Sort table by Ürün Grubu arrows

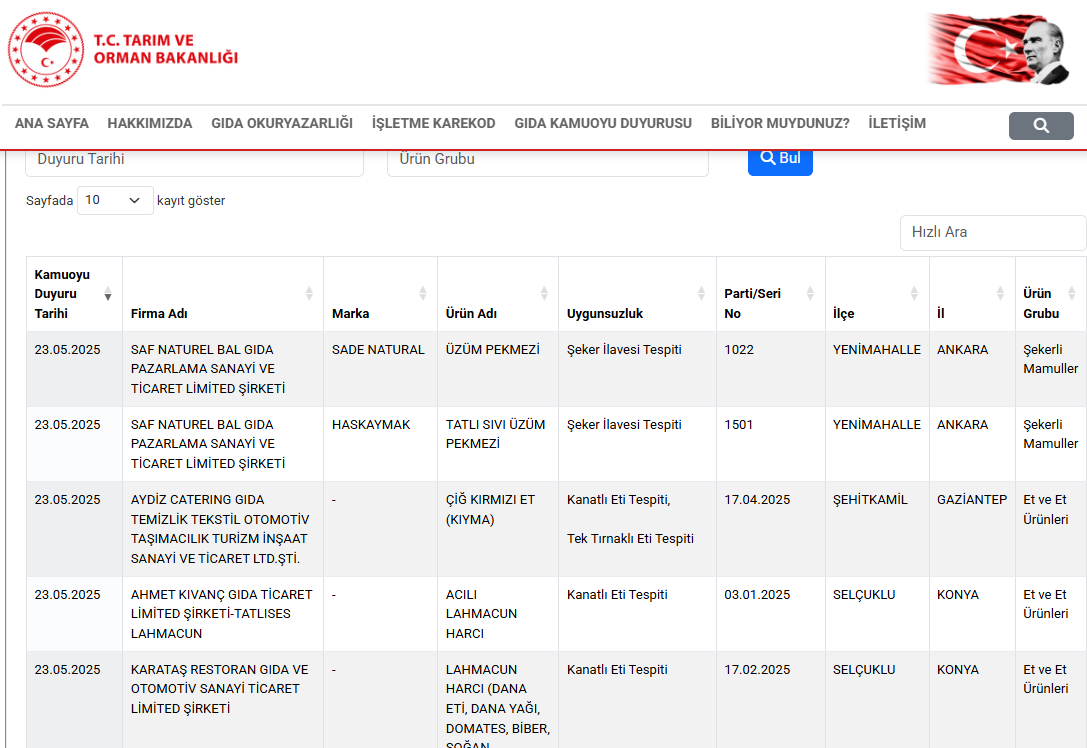click(x=1072, y=294)
